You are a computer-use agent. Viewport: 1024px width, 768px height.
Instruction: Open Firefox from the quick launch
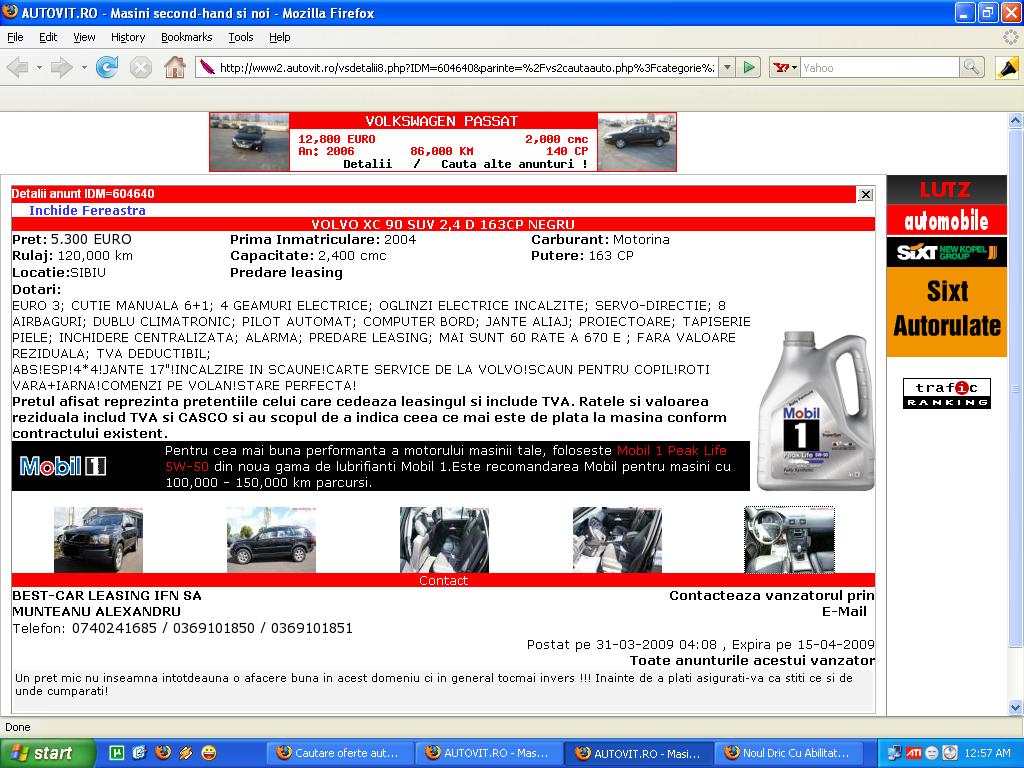163,753
